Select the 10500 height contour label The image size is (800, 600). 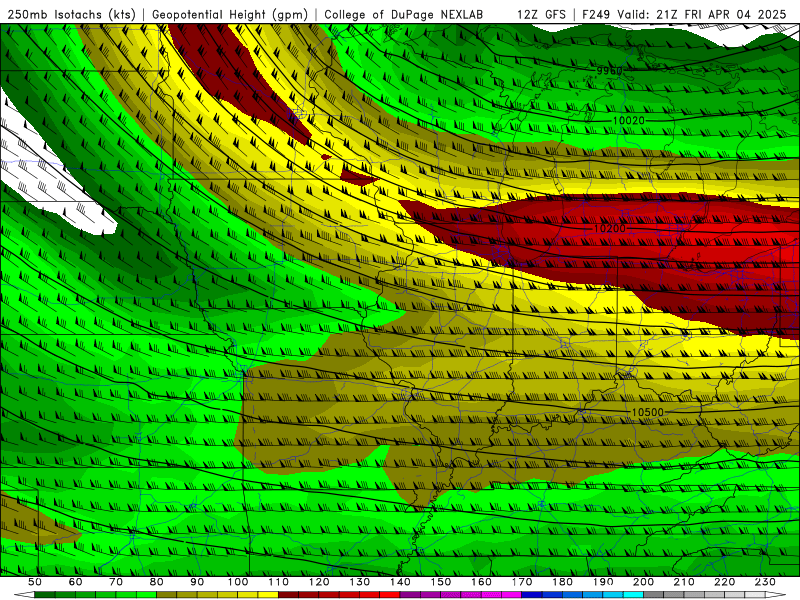647,412
